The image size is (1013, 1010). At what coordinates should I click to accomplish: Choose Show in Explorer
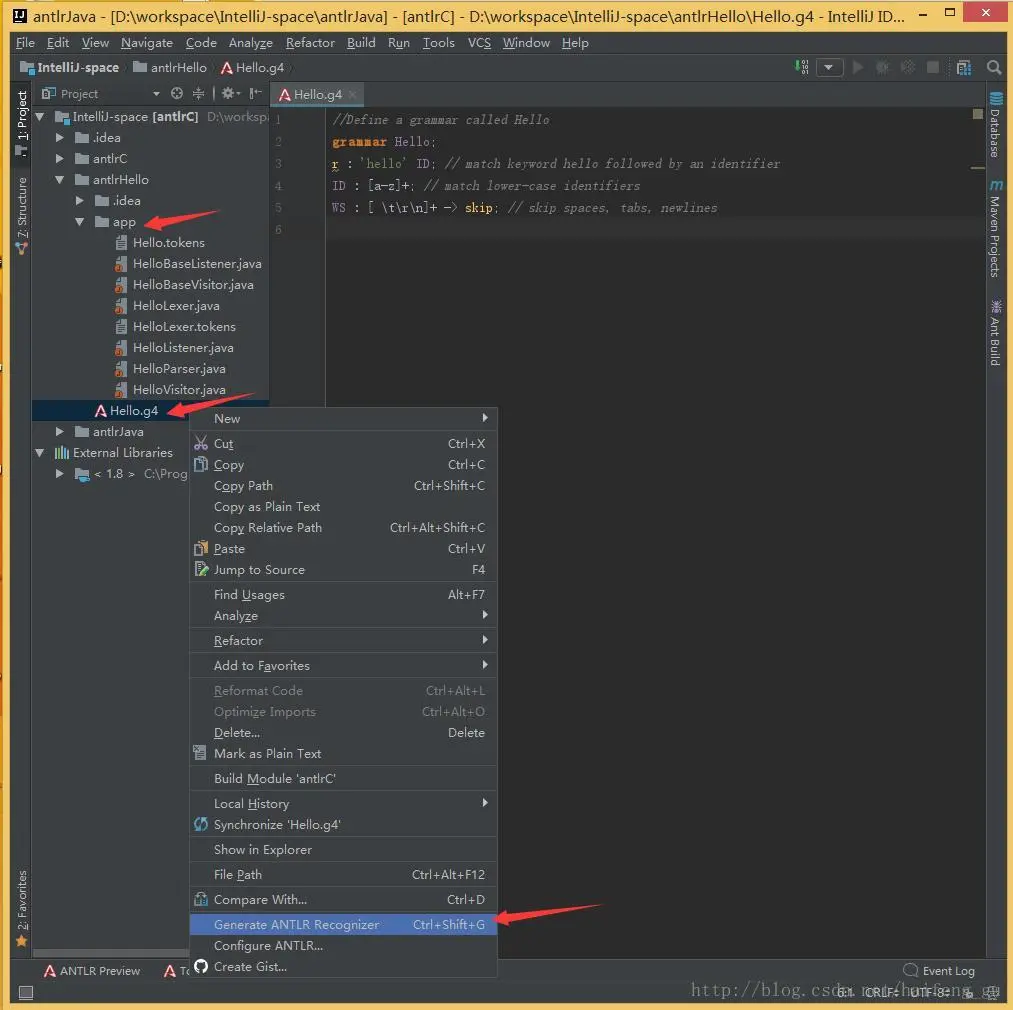tap(343, 850)
